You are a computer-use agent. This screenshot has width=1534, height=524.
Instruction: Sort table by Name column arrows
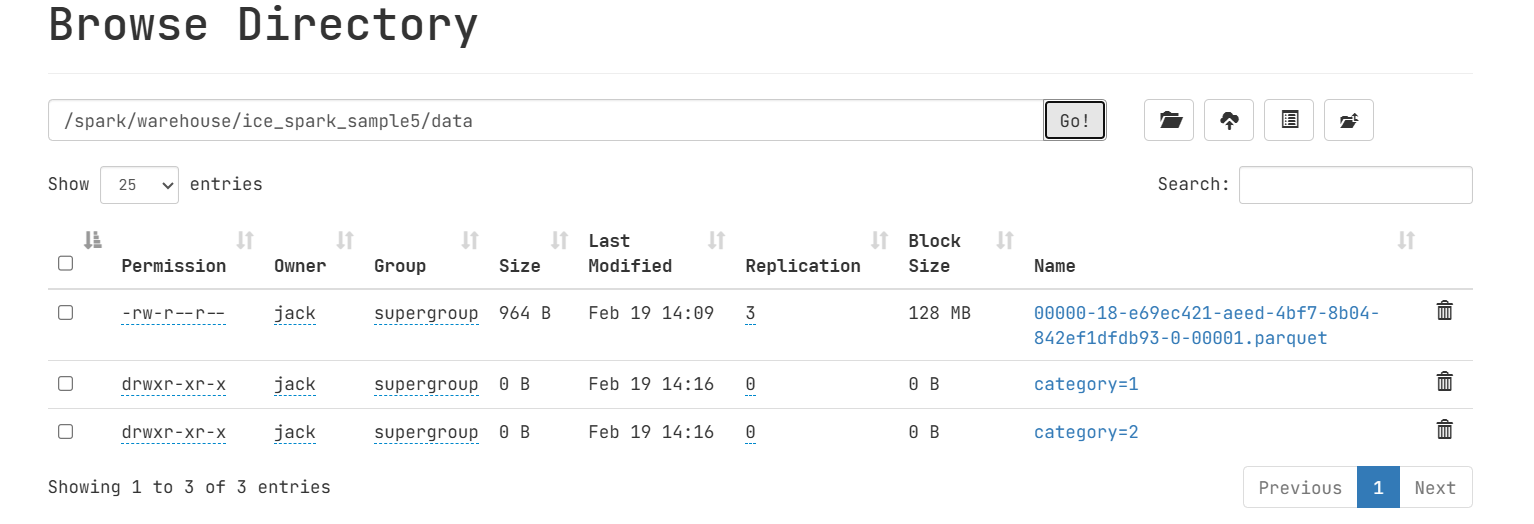point(1406,240)
